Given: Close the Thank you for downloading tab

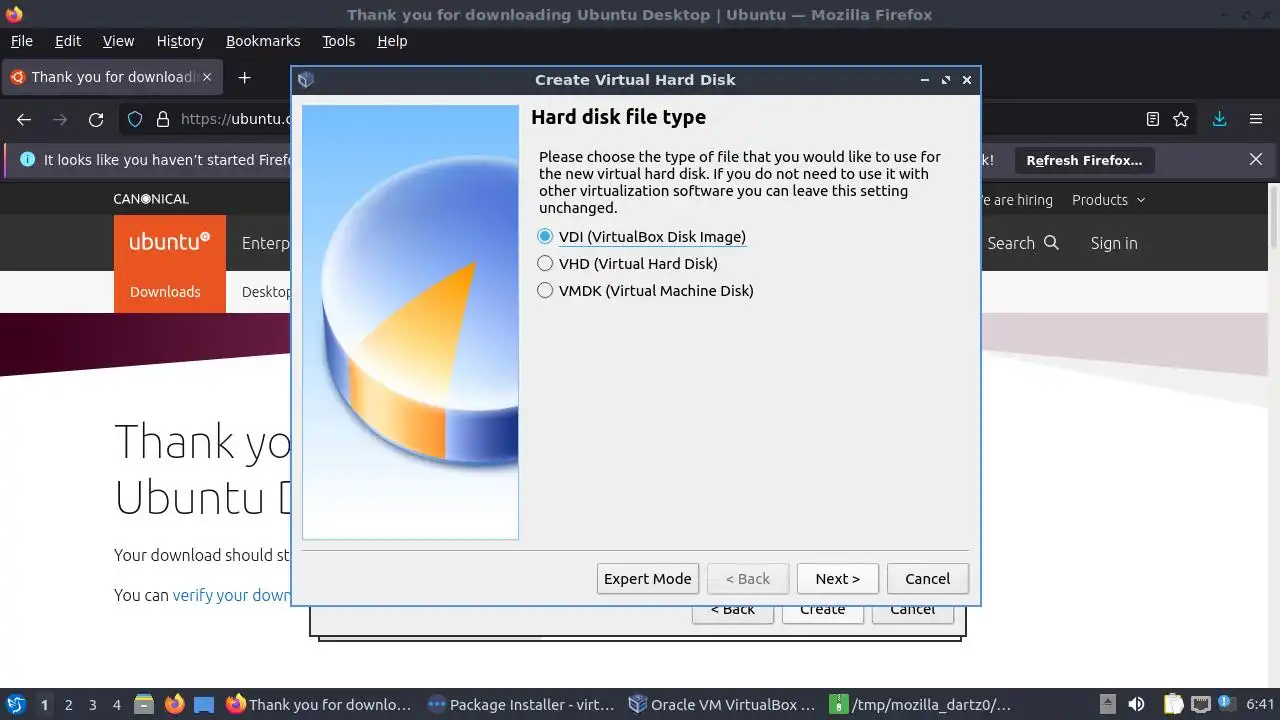Looking at the screenshot, I should coord(207,77).
